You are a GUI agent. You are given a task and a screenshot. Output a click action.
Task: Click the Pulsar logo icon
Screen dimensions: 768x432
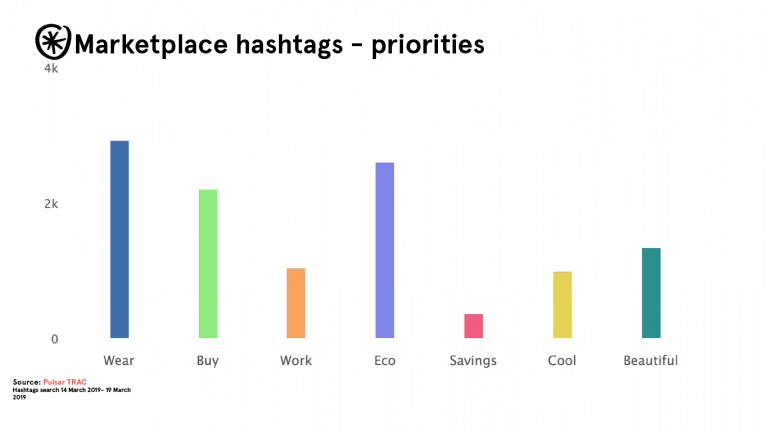(x=53, y=41)
